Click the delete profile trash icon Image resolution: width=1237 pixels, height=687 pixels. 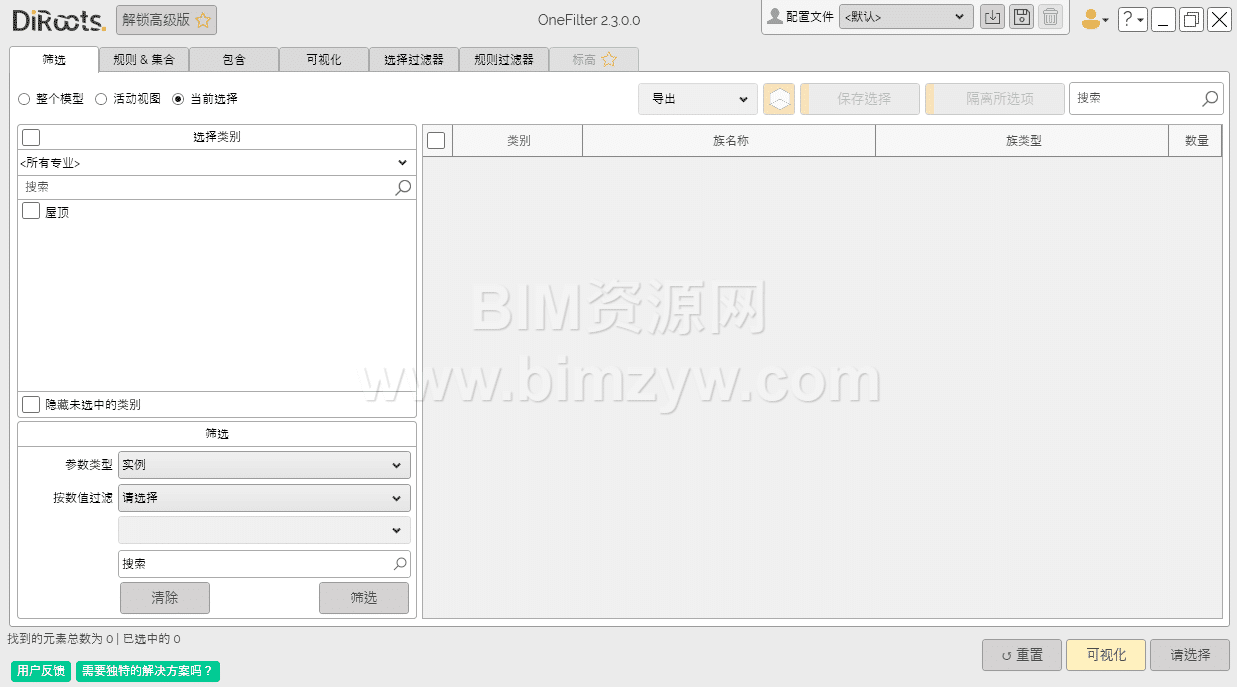[1050, 17]
